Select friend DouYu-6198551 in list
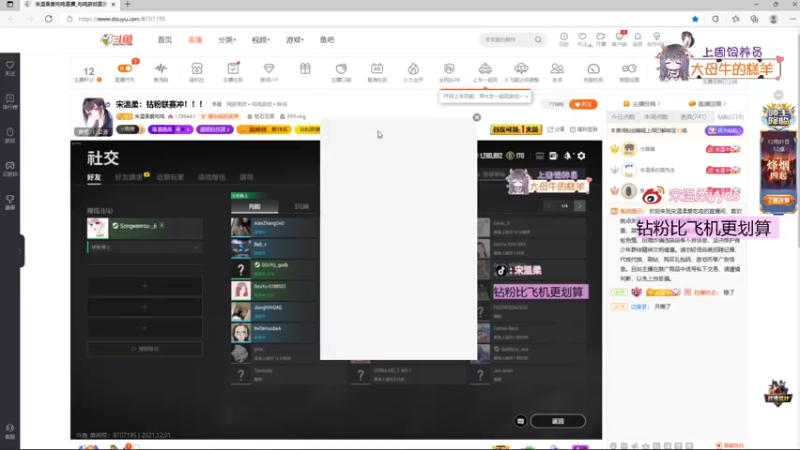 [275, 290]
